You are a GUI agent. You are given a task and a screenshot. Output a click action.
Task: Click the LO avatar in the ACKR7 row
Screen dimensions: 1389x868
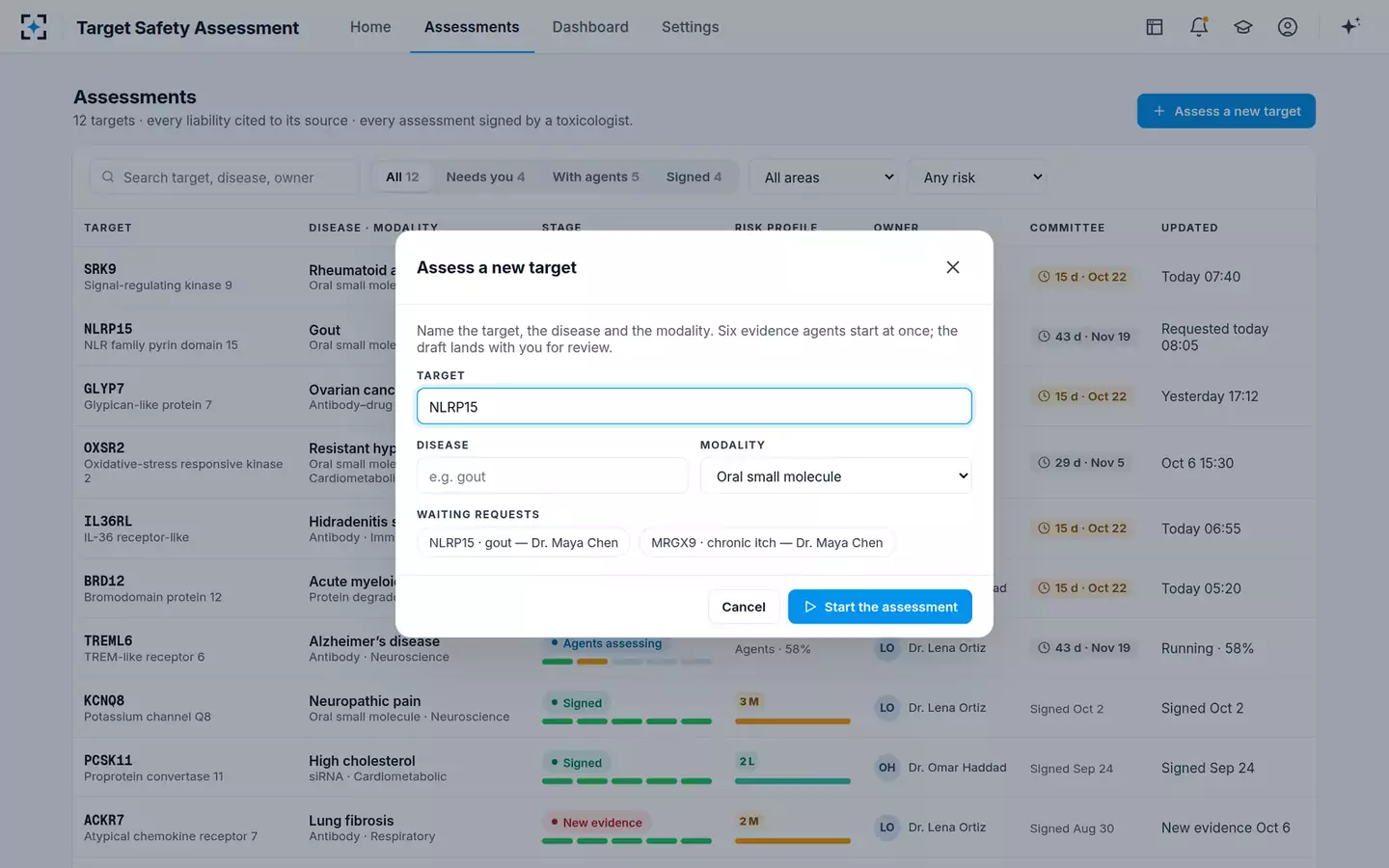click(887, 827)
